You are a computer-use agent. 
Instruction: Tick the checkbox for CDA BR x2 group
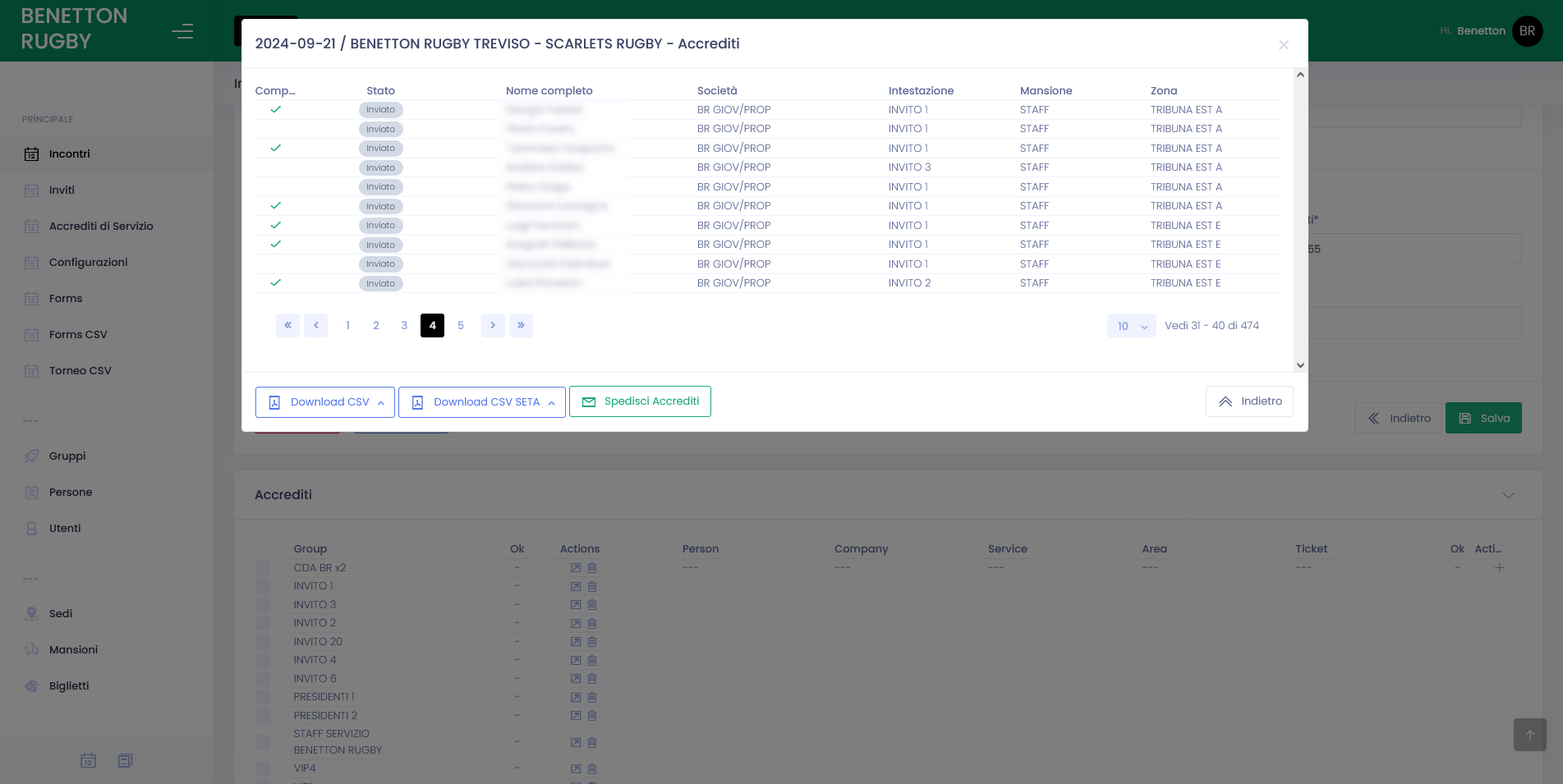[x=263, y=568]
